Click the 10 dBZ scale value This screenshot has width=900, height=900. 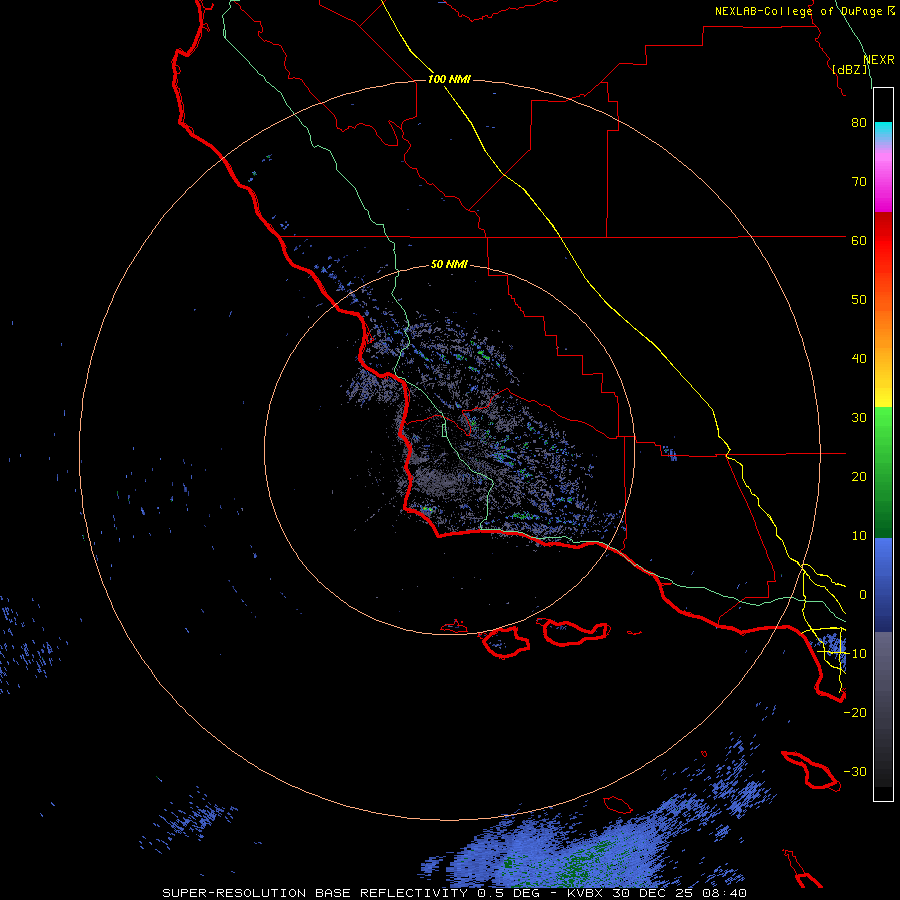point(859,536)
